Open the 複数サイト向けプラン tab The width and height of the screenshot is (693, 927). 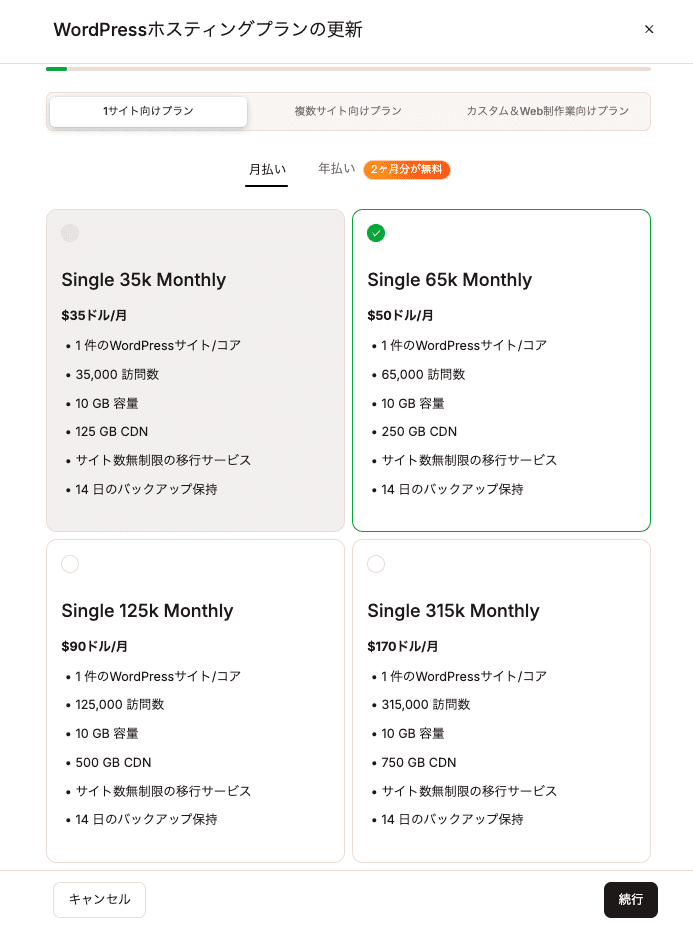348,111
